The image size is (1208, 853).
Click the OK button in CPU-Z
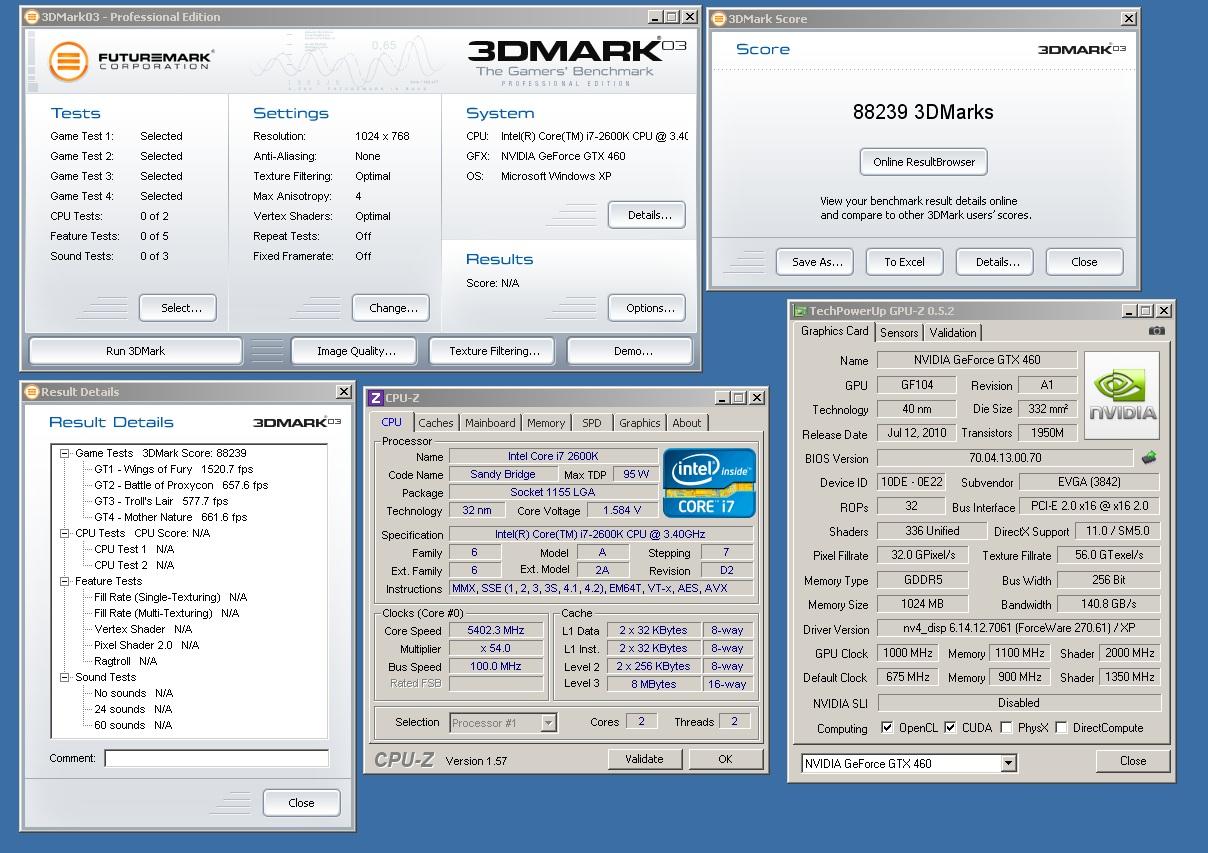coord(725,759)
